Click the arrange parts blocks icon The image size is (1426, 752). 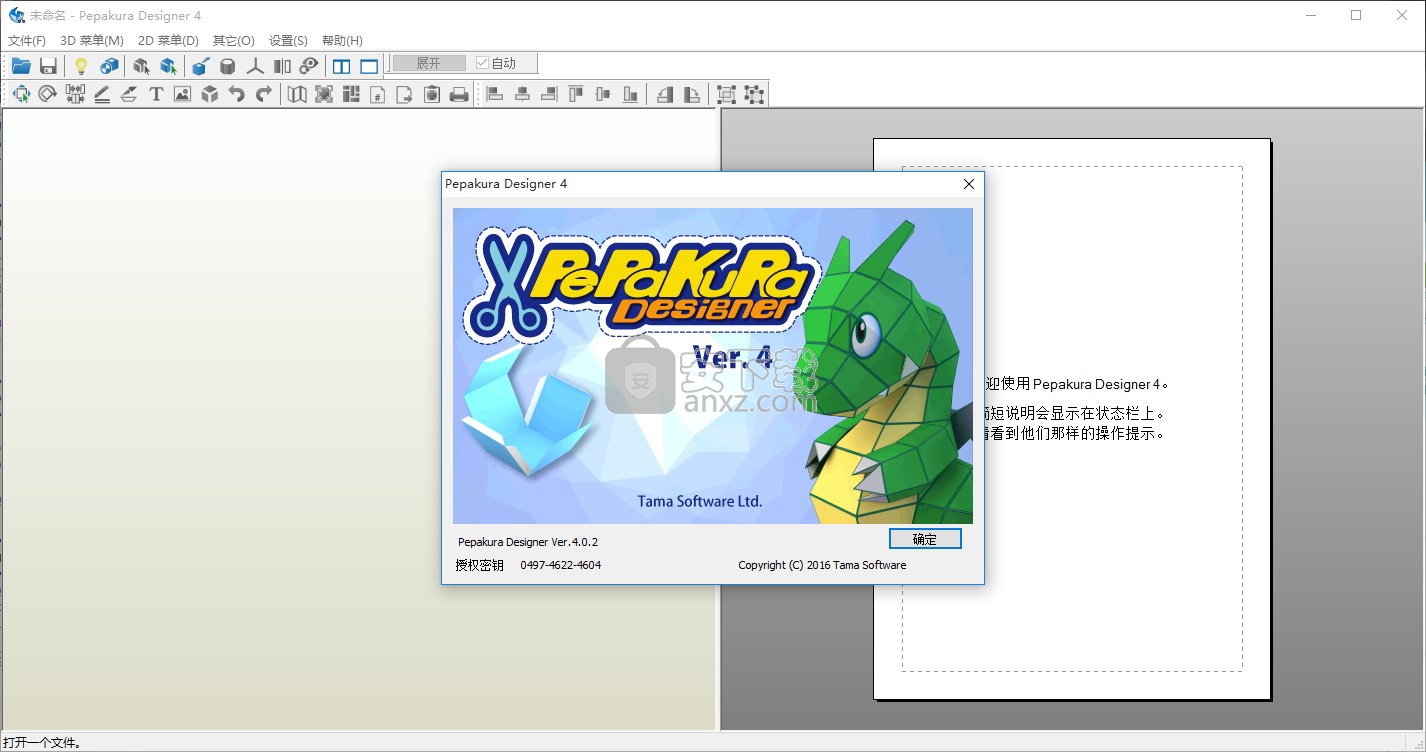coord(351,94)
